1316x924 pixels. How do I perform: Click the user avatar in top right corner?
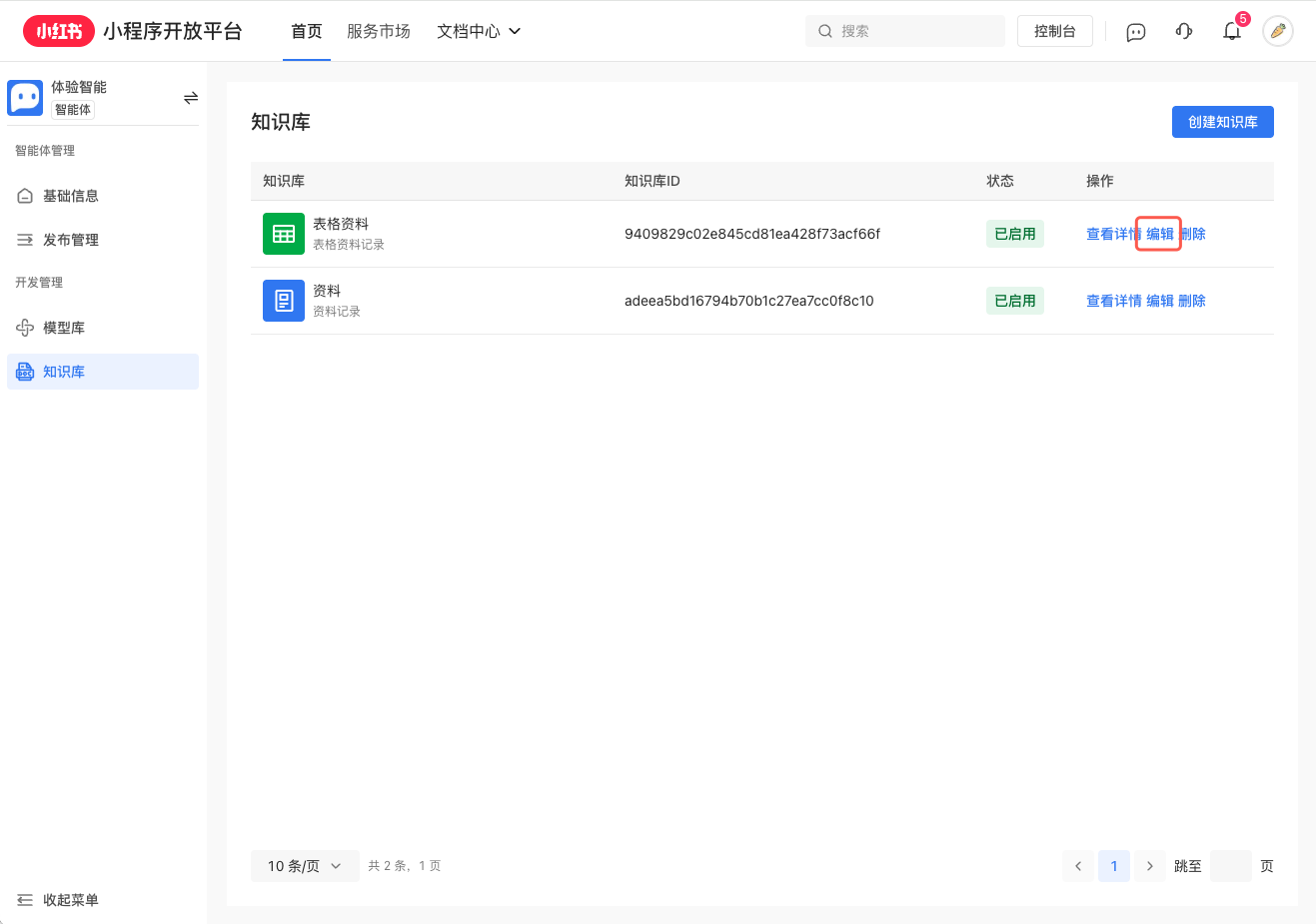click(x=1278, y=31)
